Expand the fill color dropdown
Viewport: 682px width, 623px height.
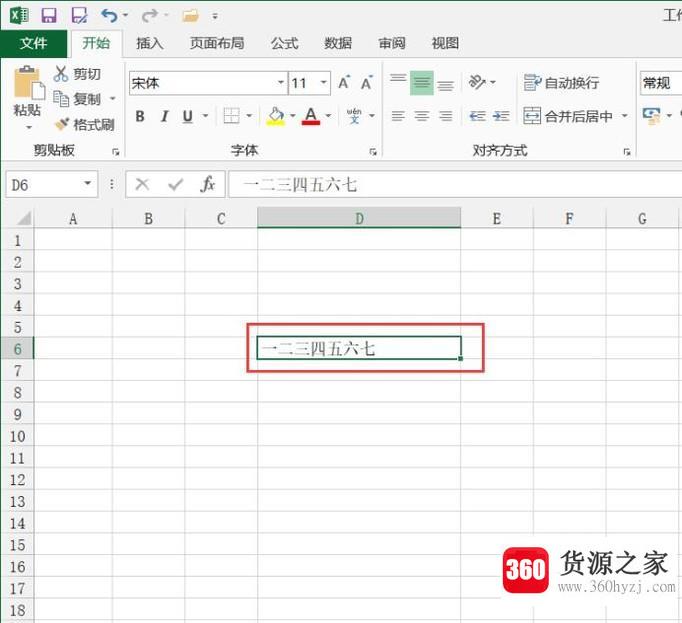[293, 116]
